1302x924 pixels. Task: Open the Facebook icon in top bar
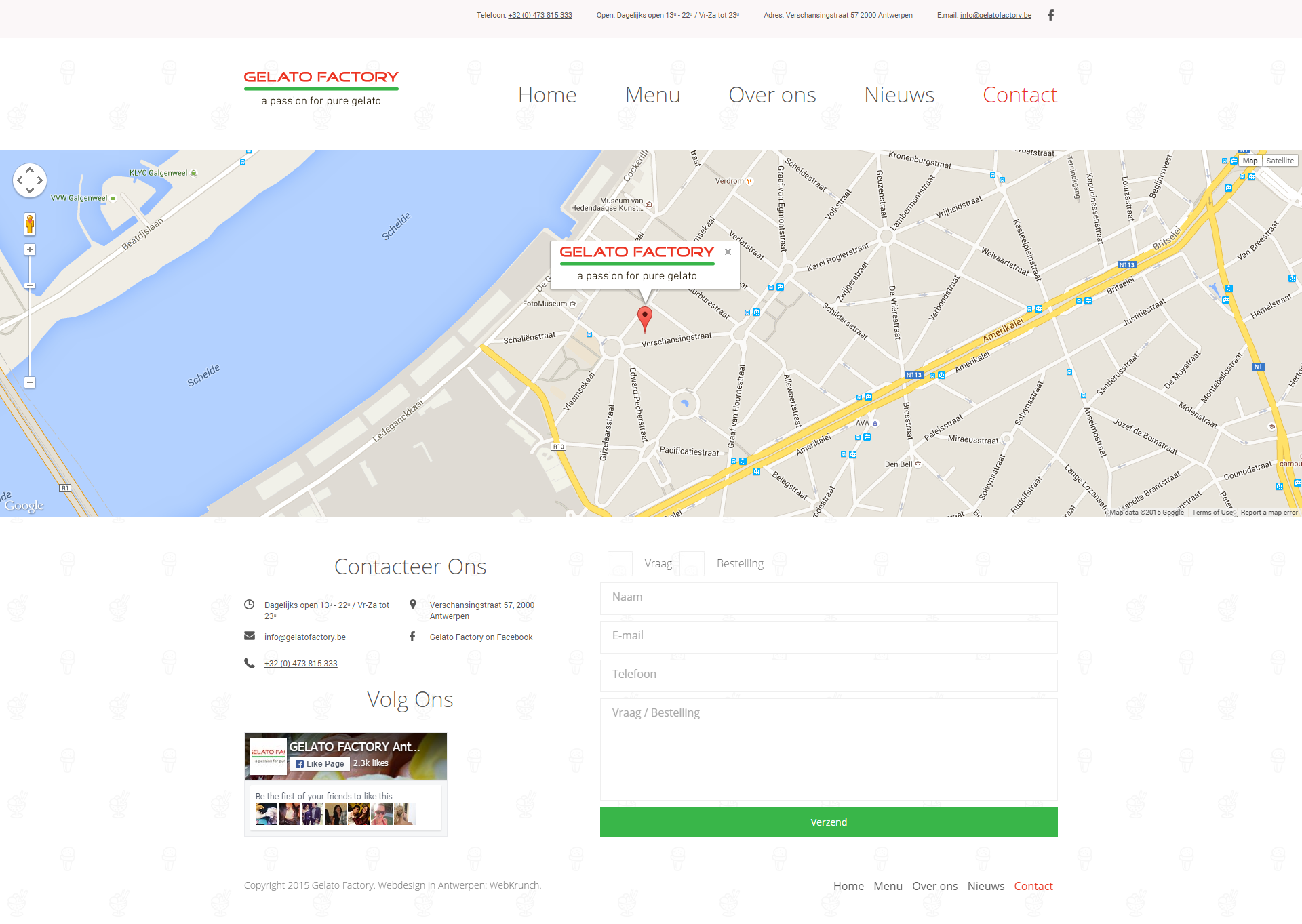click(x=1050, y=15)
